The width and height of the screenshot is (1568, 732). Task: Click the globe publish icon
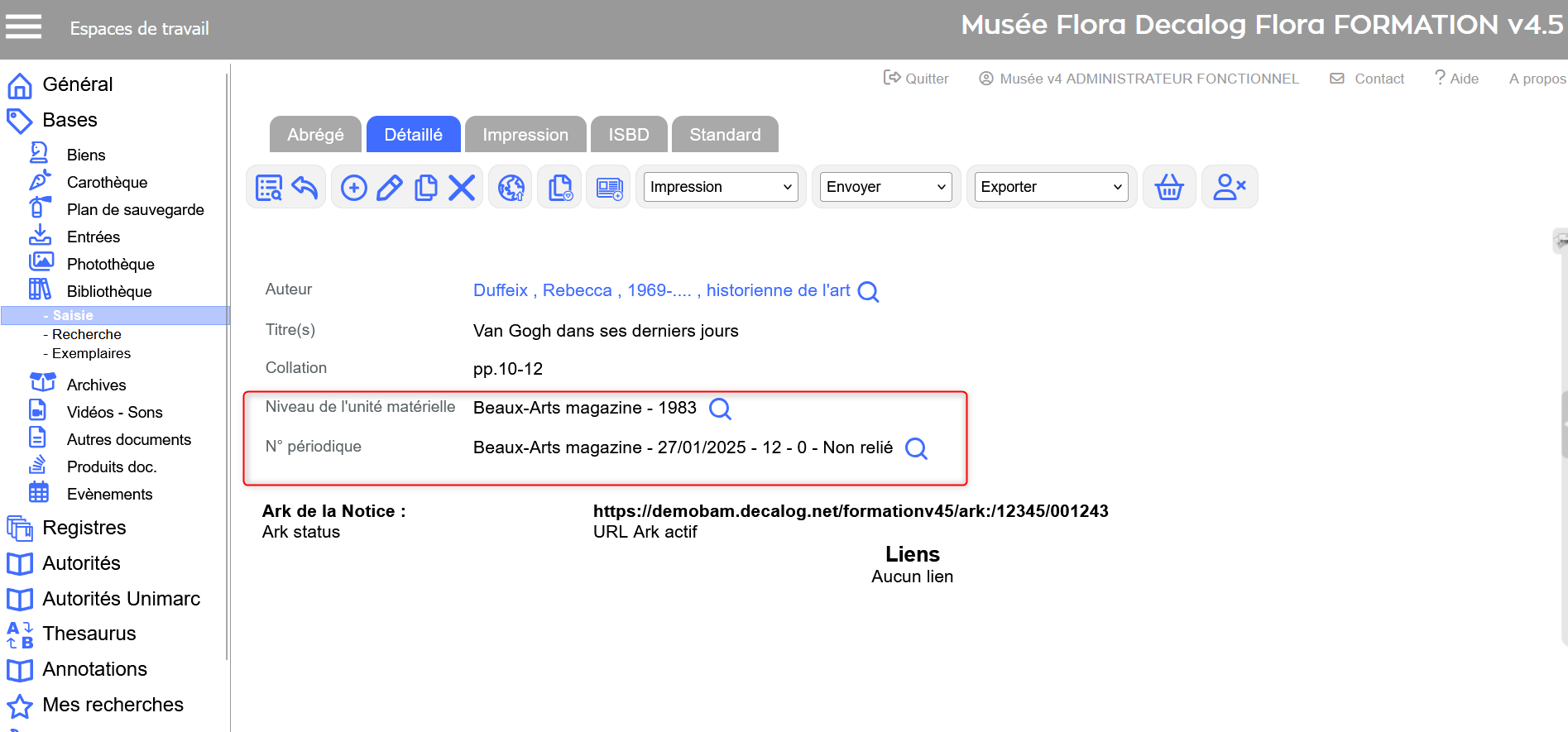[x=511, y=188]
